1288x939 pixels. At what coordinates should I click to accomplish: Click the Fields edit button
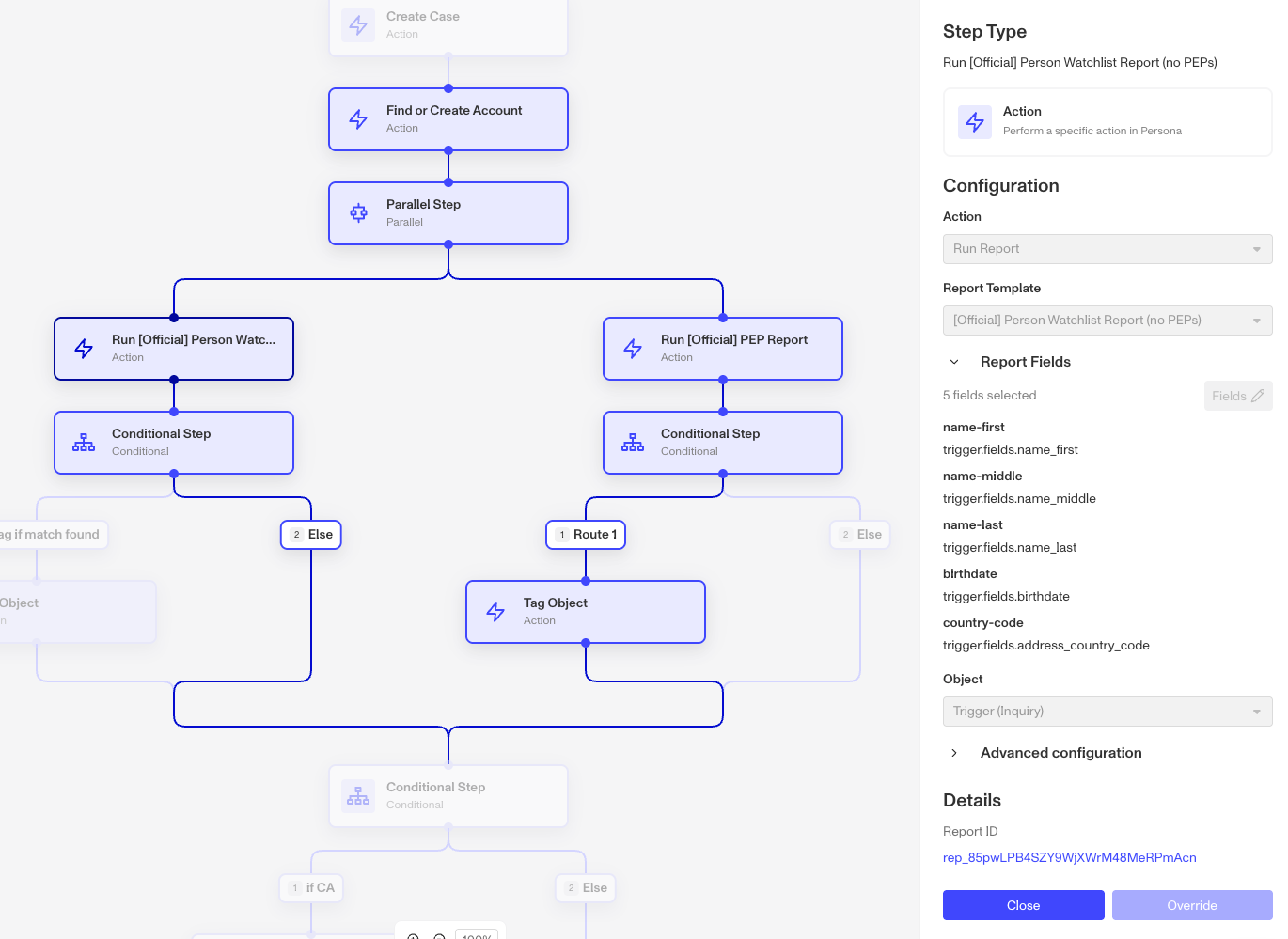pyautogui.click(x=1238, y=396)
